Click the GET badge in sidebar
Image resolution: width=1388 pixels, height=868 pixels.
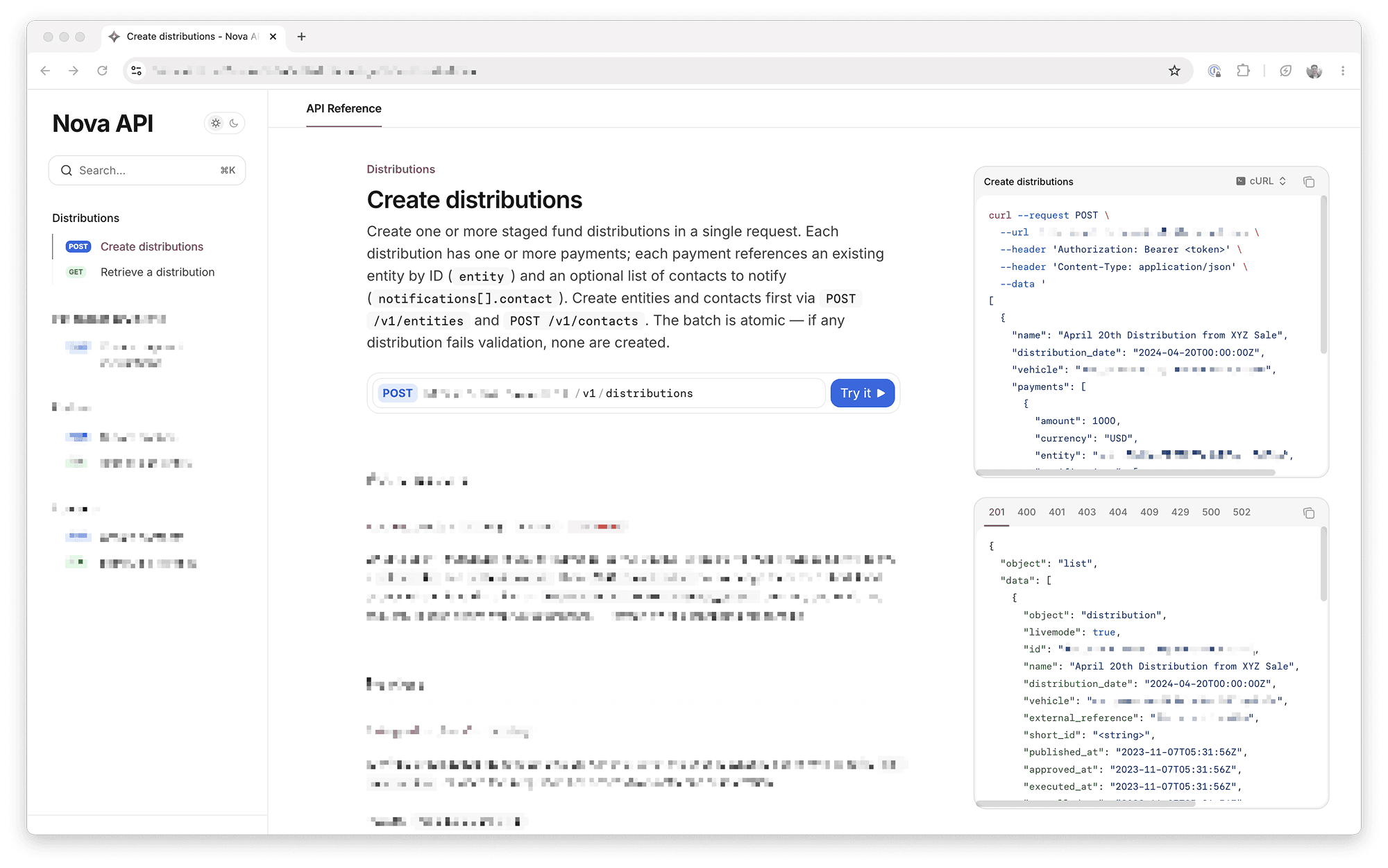[x=76, y=272]
